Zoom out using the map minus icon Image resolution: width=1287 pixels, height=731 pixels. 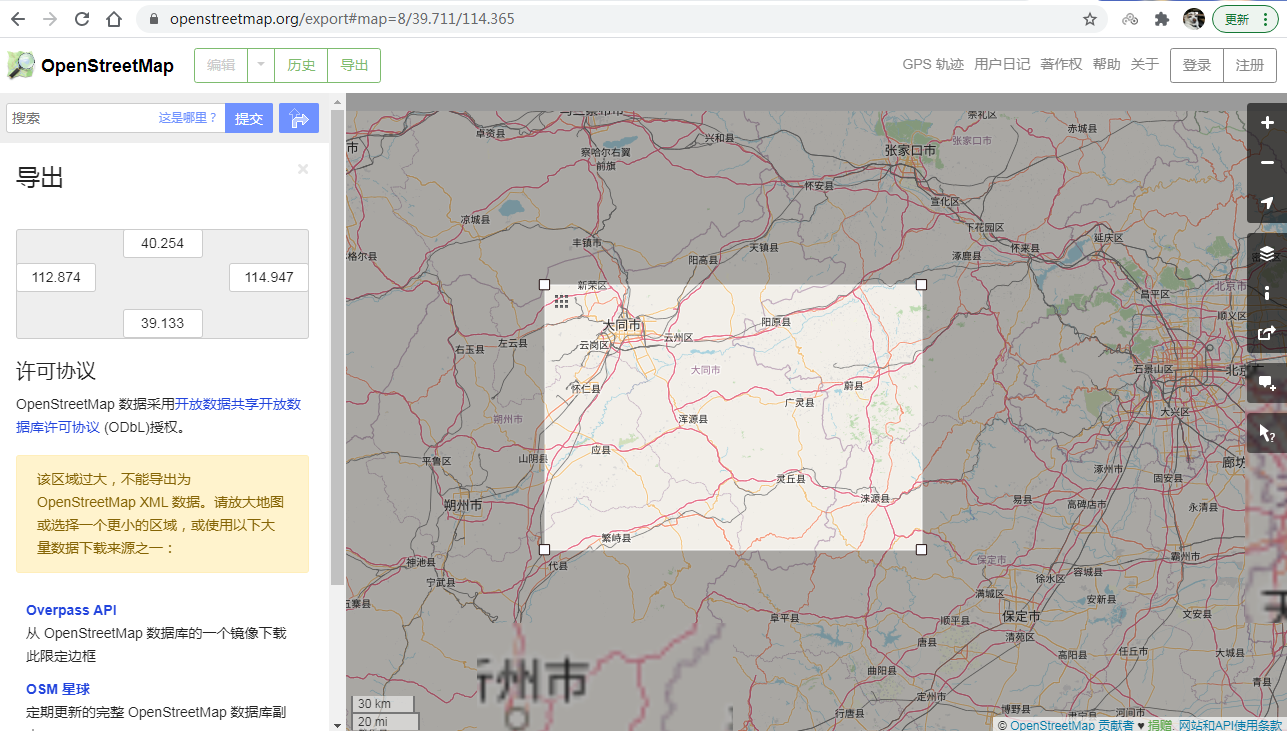[1267, 162]
